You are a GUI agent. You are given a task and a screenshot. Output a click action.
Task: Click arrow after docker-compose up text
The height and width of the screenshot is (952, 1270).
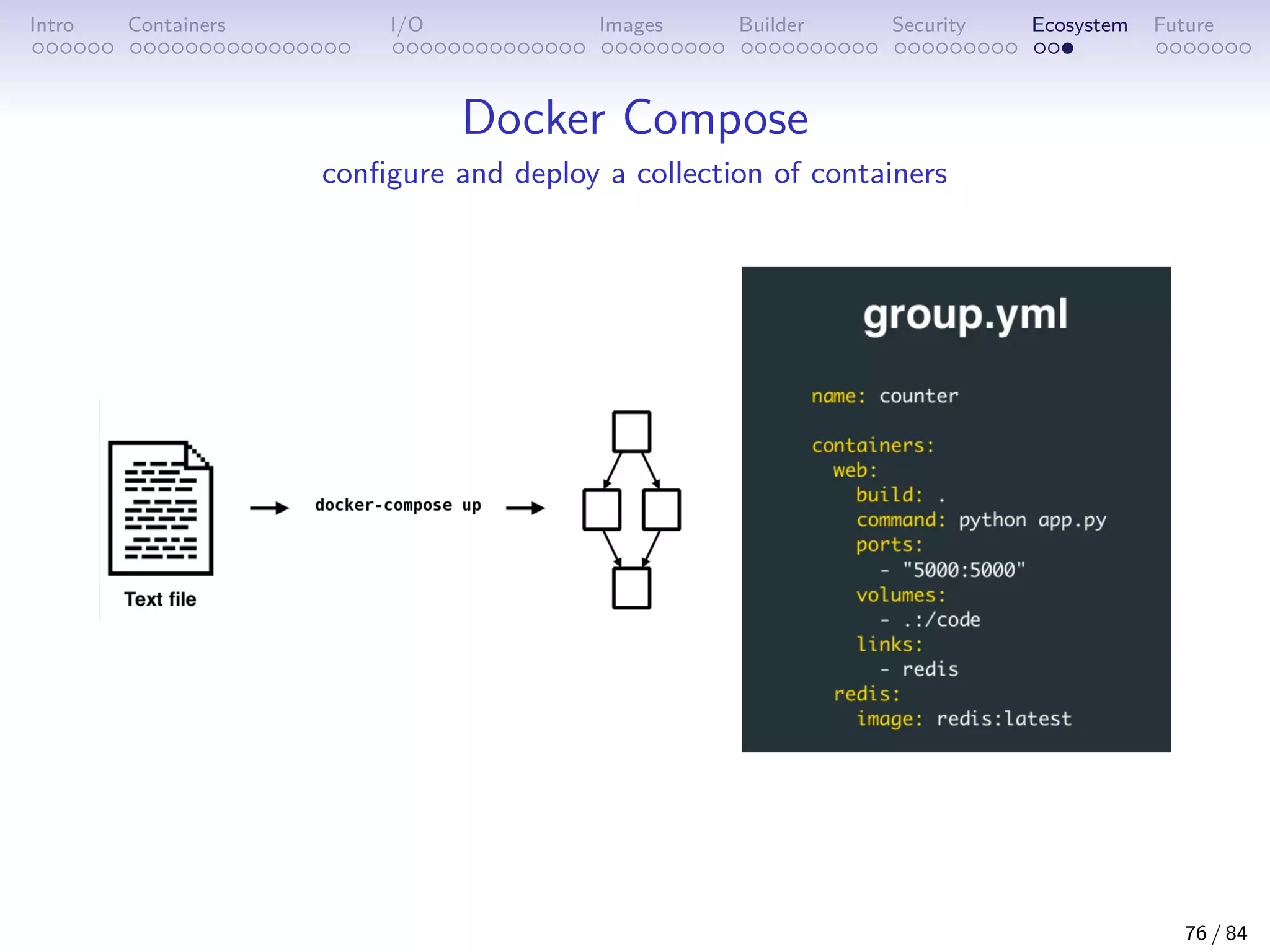525,508
